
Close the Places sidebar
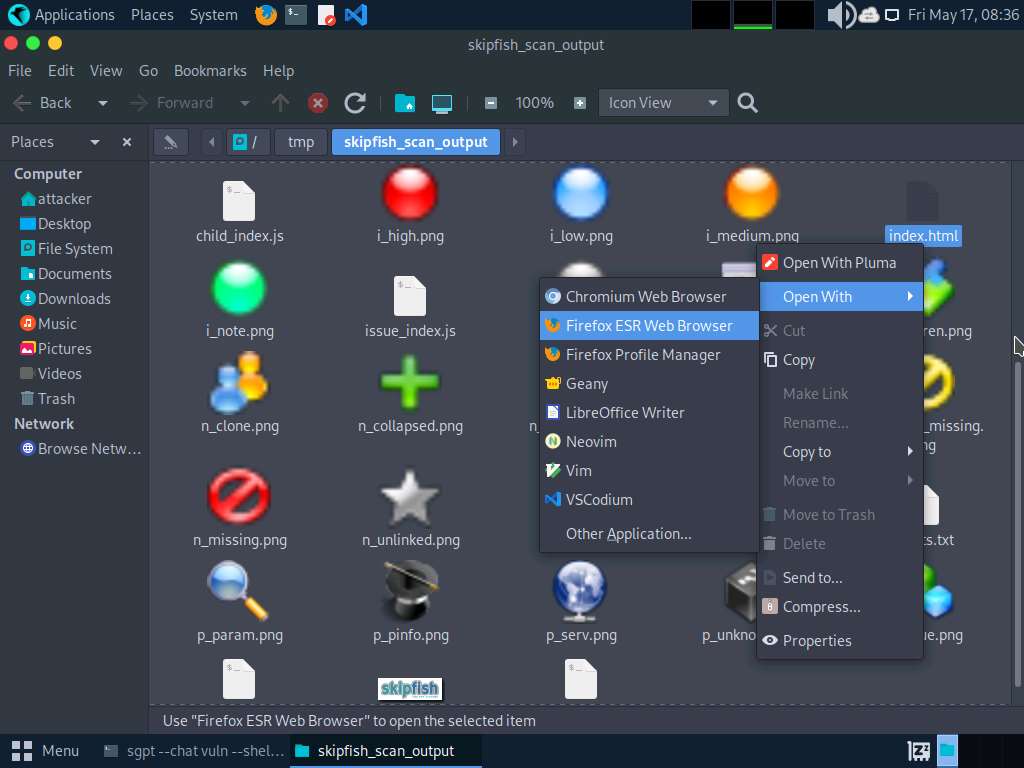pyautogui.click(x=127, y=142)
